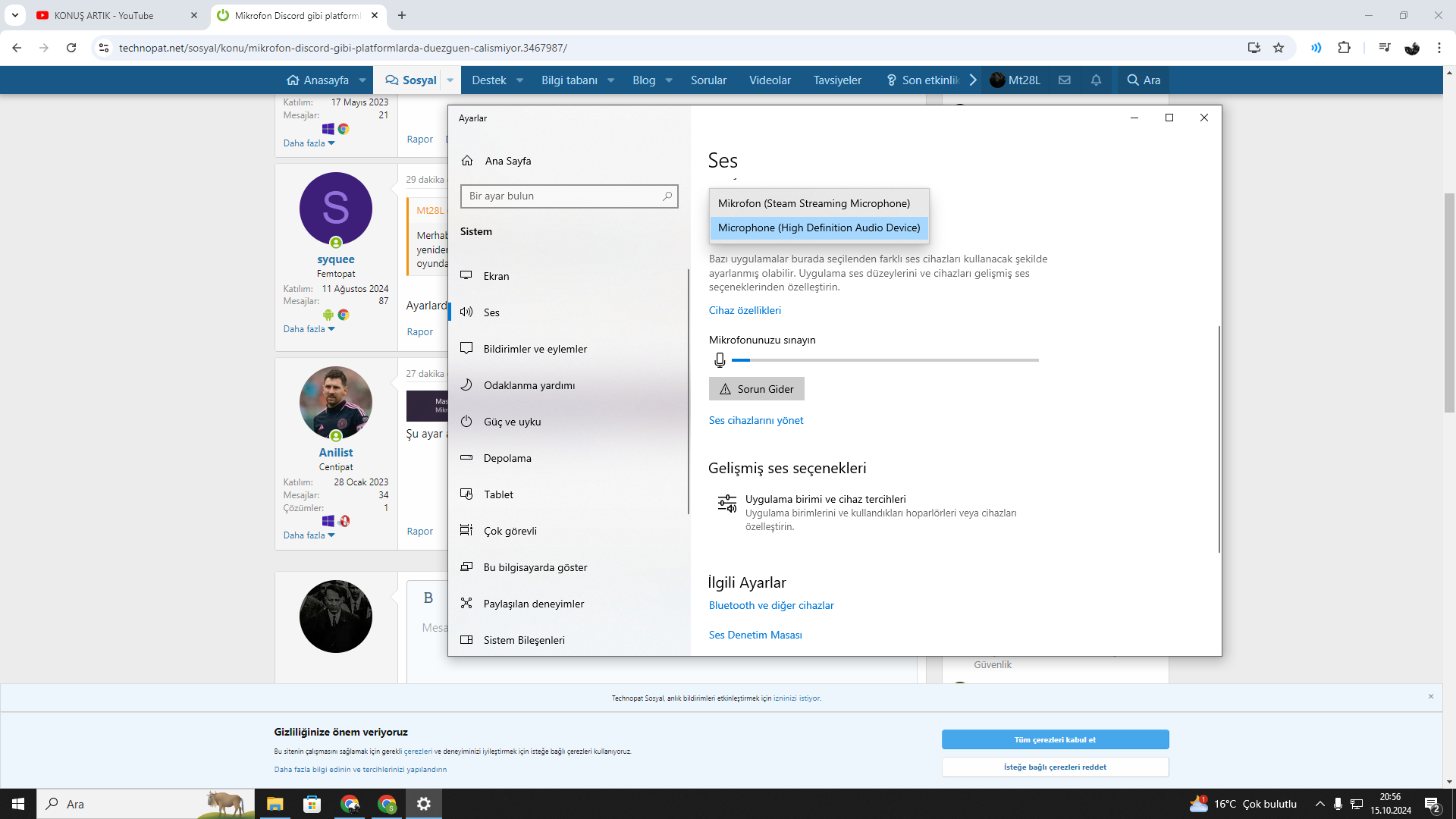Choose Microphone (High Definition Audio Device)

(818, 227)
